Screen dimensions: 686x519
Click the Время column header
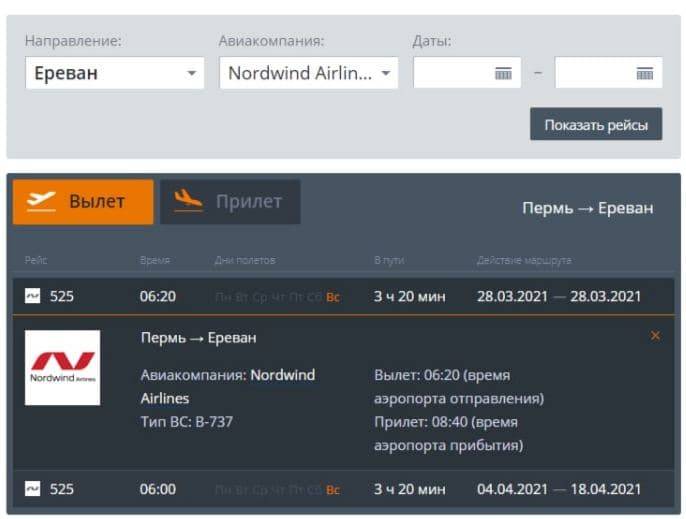pyautogui.click(x=154, y=261)
